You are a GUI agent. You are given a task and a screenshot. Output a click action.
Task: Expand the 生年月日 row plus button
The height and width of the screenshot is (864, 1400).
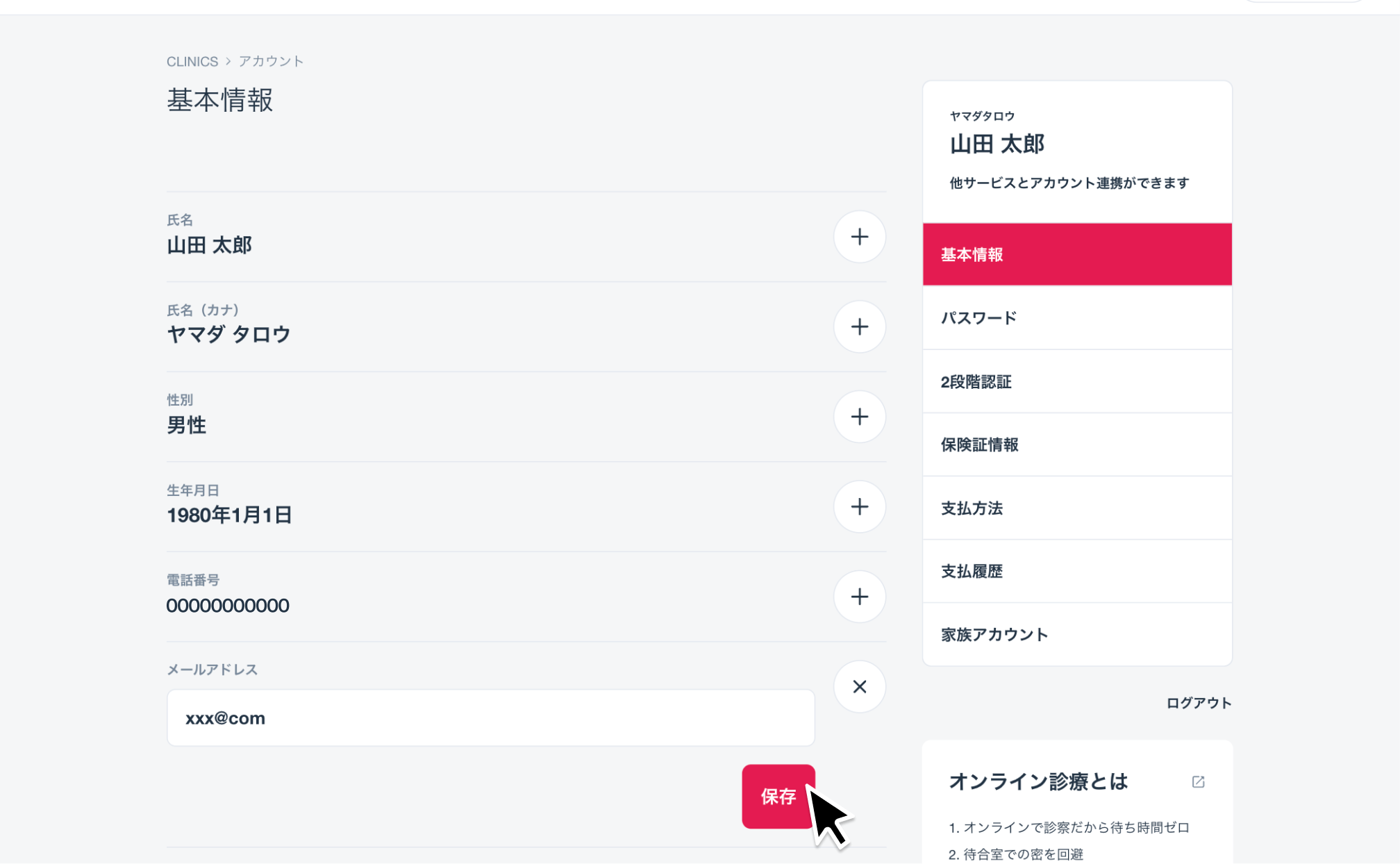[859, 507]
